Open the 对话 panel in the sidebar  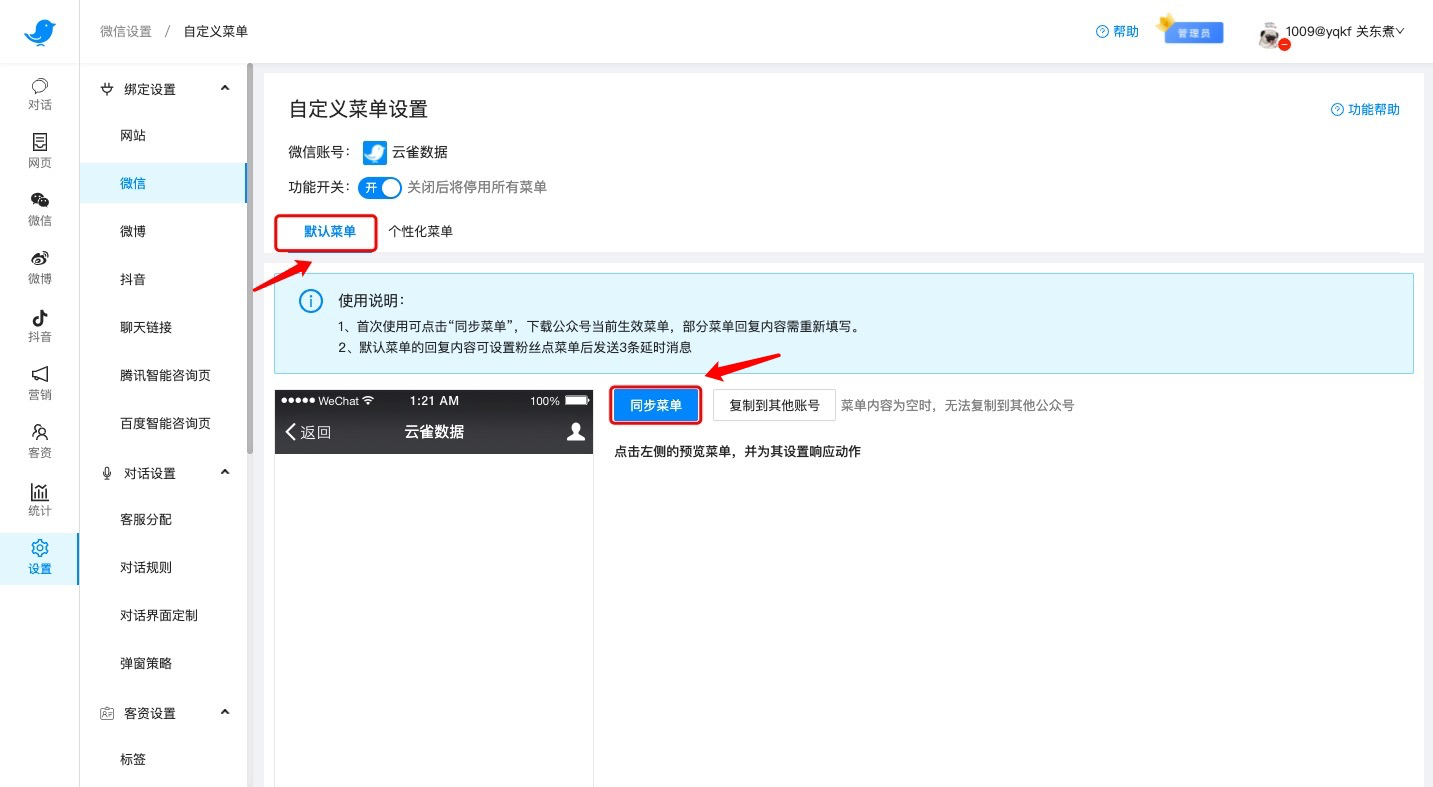pyautogui.click(x=39, y=93)
